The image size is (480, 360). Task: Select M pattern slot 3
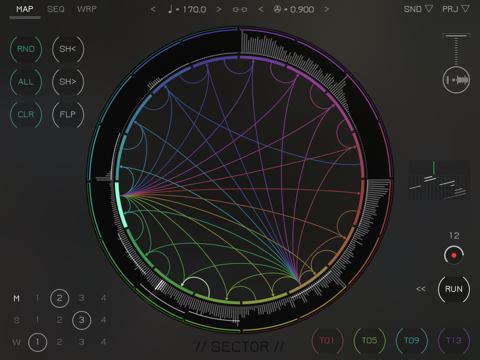[x=81, y=298]
